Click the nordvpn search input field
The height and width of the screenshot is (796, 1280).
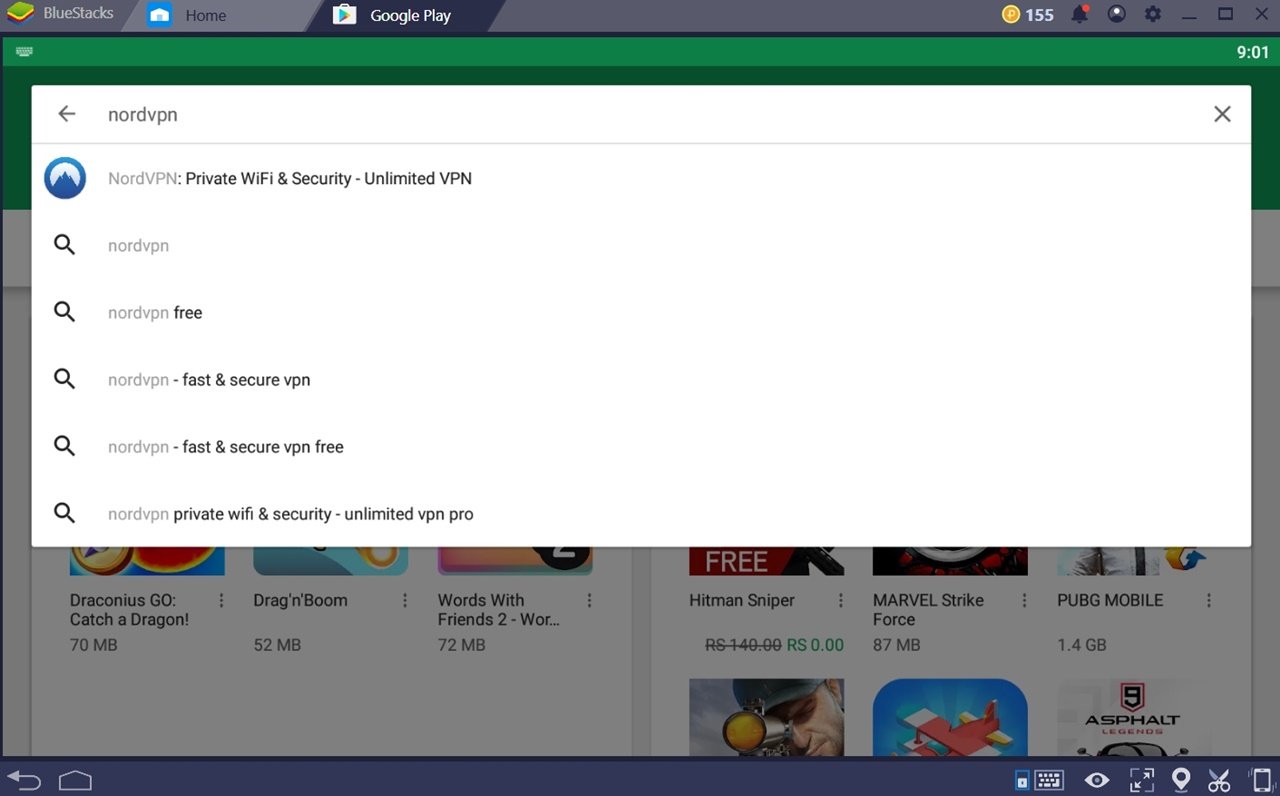pyautogui.click(x=640, y=114)
